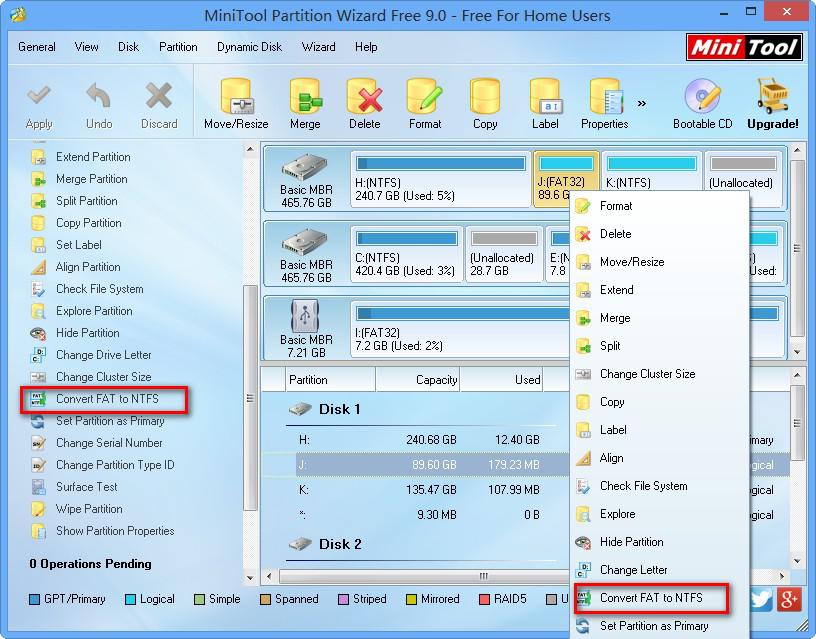Select Extend Partition in the sidebar

click(81, 157)
